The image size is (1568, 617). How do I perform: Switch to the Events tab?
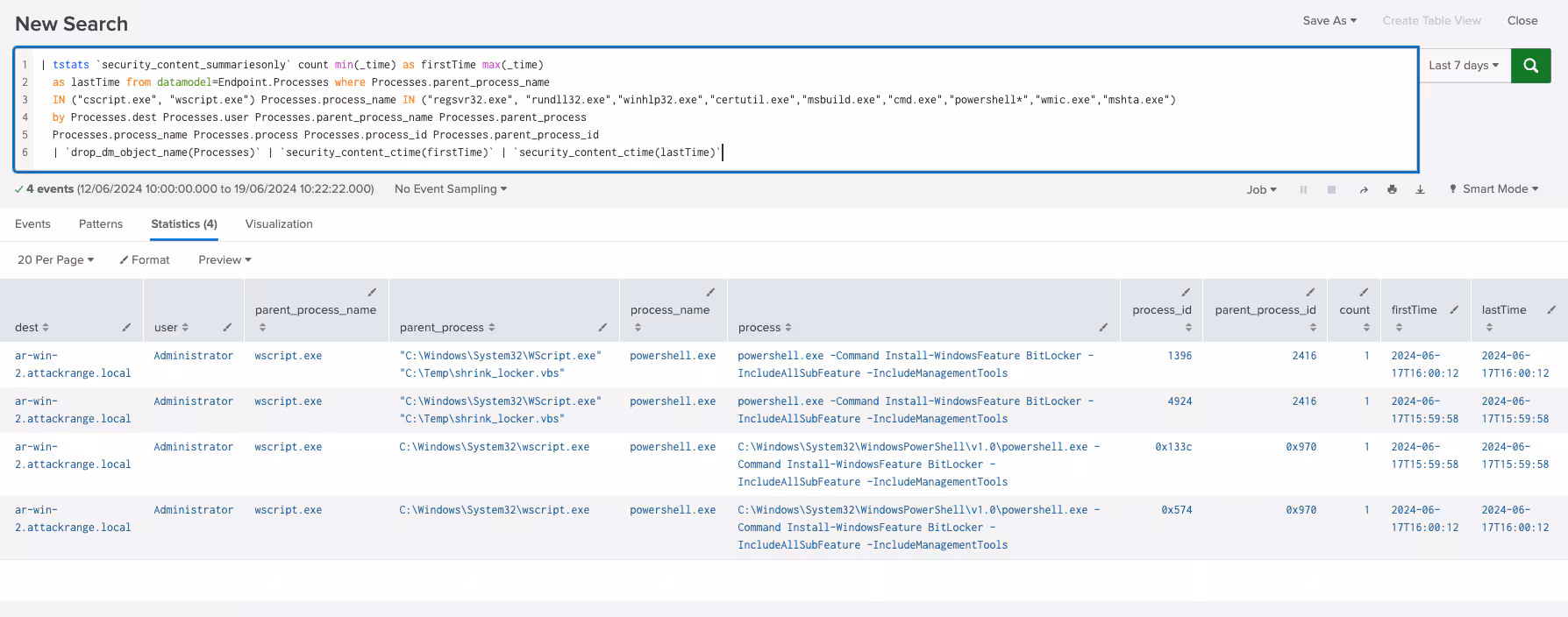(32, 224)
